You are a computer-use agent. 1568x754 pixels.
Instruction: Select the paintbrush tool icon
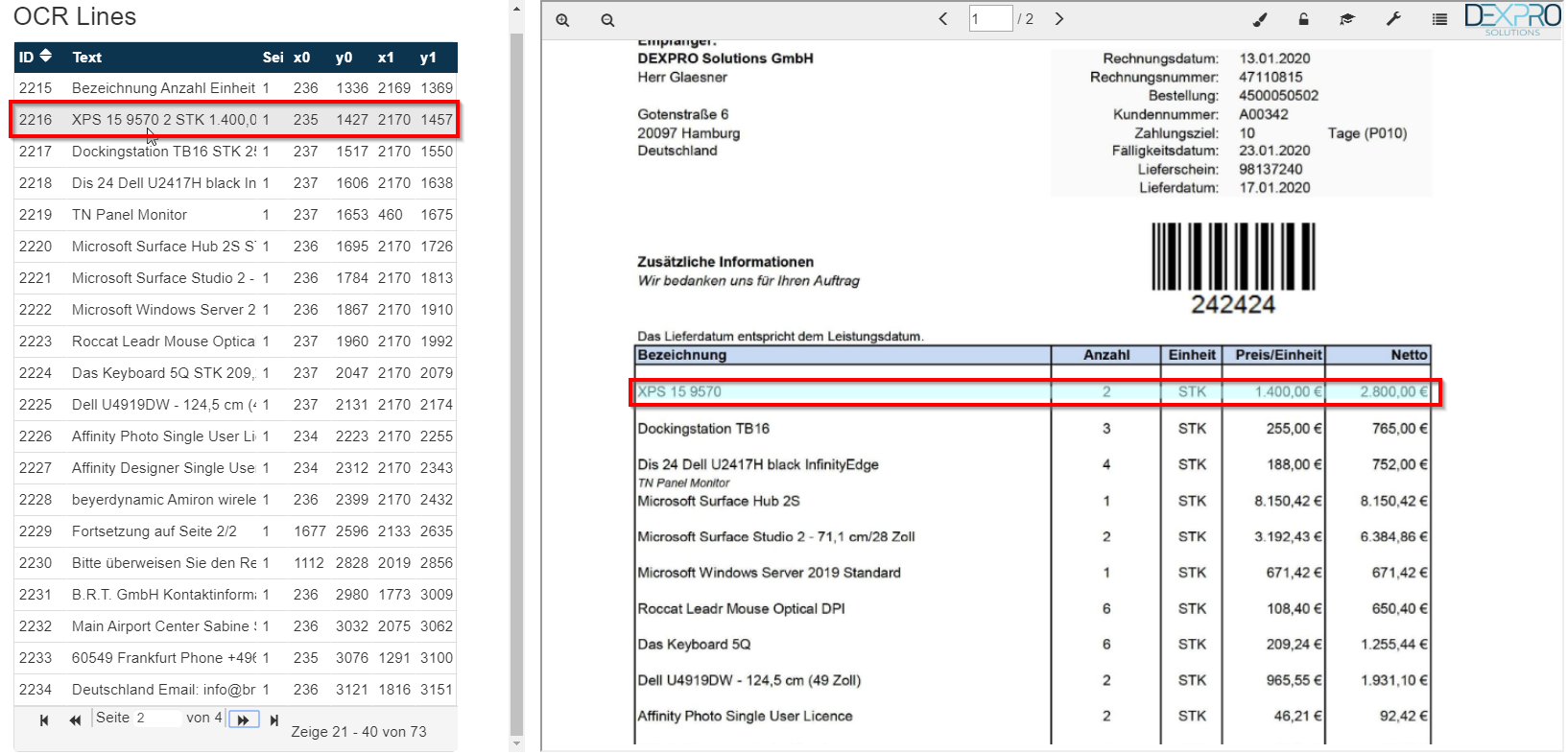[1260, 19]
